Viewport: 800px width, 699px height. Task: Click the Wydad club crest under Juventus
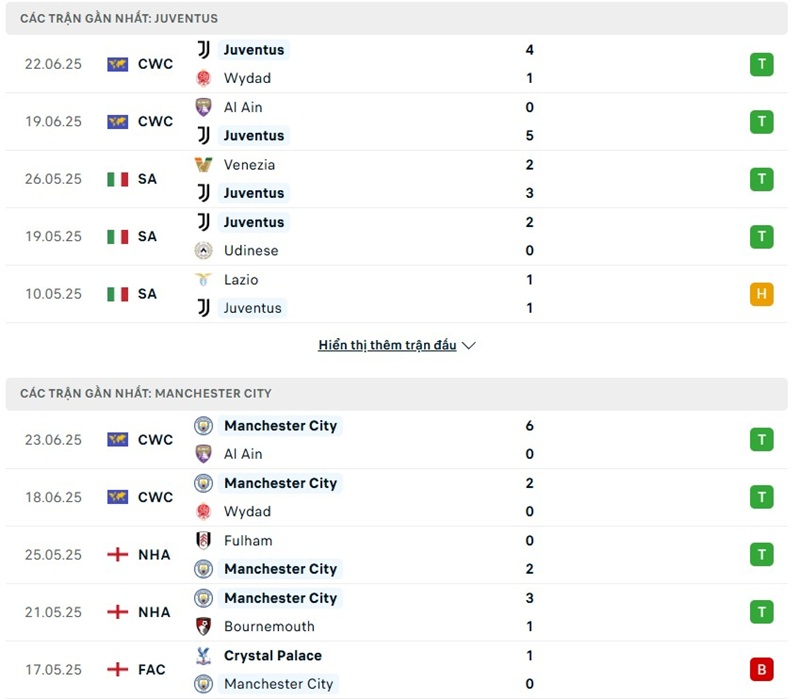pyautogui.click(x=203, y=78)
